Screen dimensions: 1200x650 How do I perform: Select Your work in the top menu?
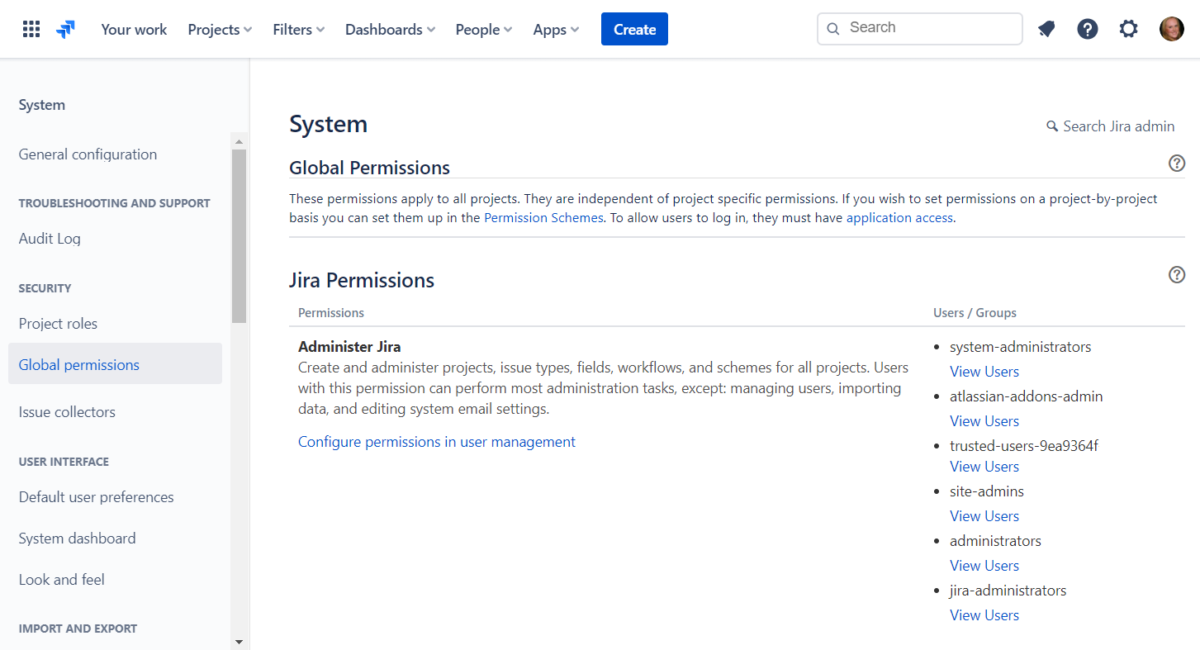(x=133, y=29)
